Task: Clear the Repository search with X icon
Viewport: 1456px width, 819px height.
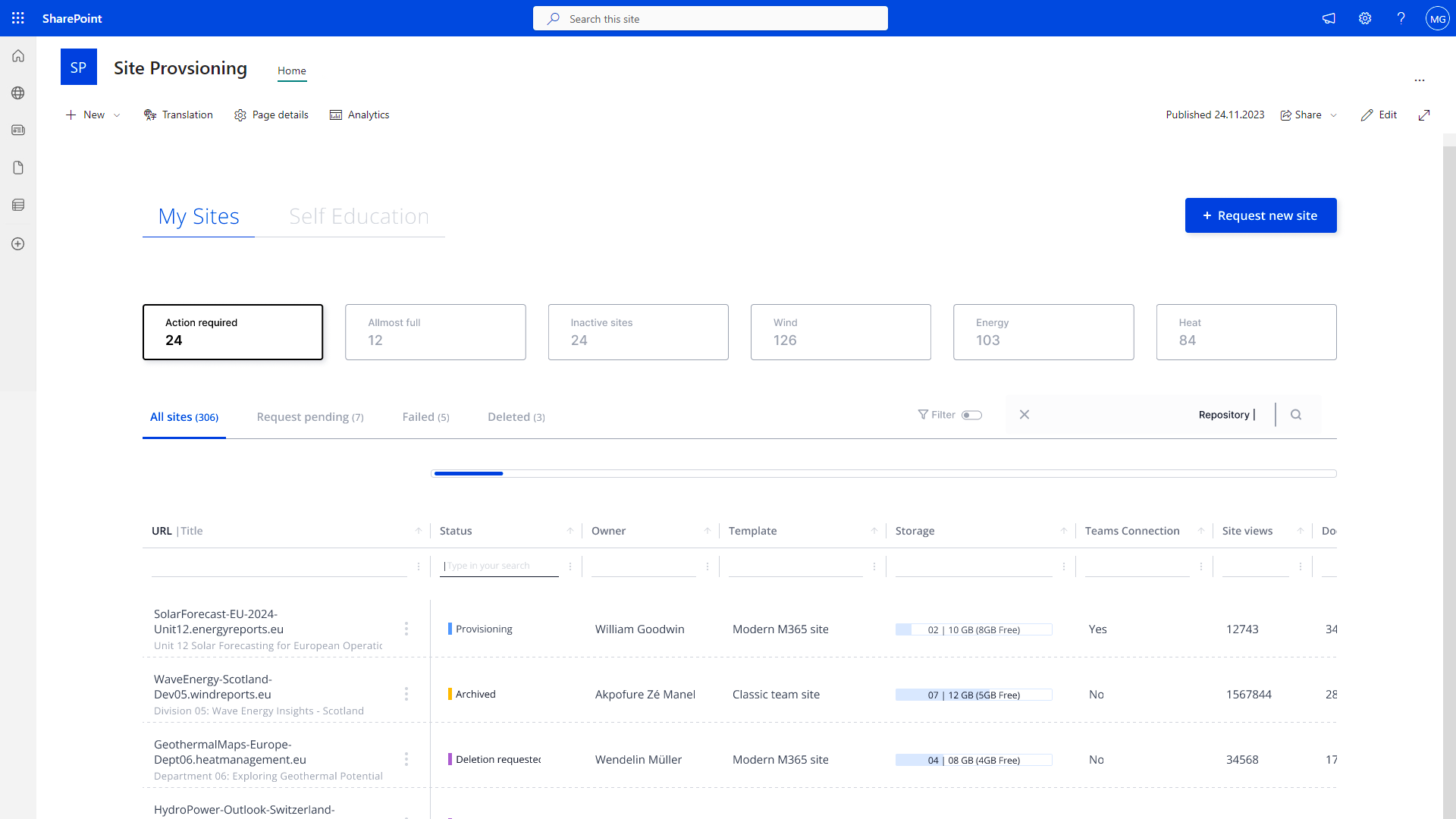Action: pos(1025,415)
